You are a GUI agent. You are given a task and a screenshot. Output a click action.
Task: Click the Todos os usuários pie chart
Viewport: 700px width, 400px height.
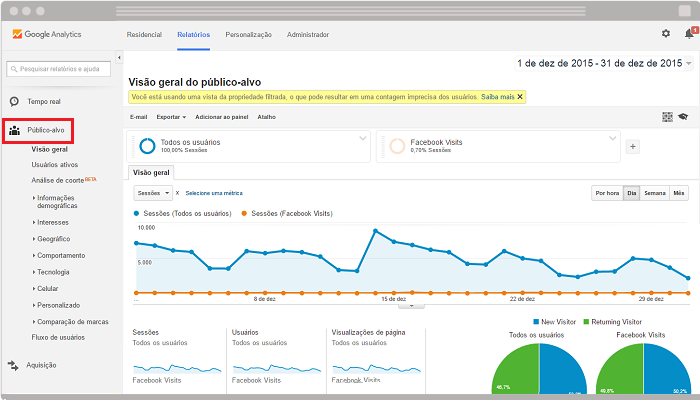click(539, 368)
